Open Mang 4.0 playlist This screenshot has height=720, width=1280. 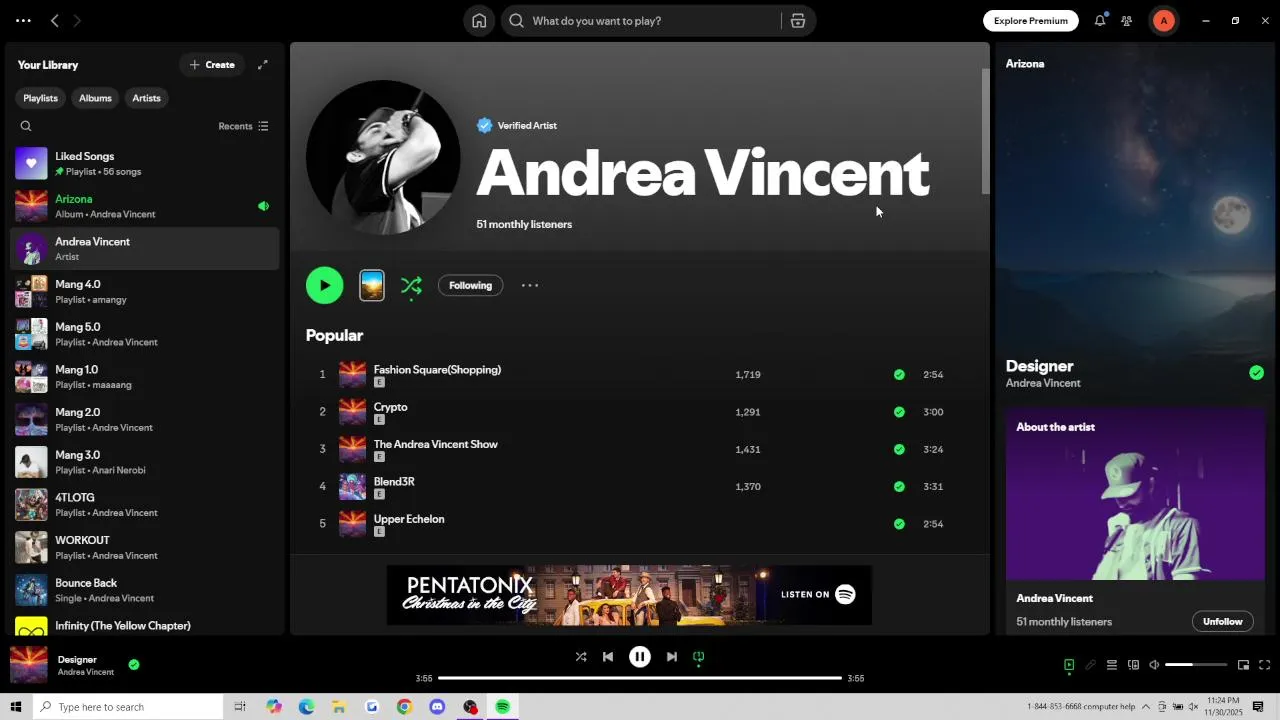pyautogui.click(x=144, y=291)
